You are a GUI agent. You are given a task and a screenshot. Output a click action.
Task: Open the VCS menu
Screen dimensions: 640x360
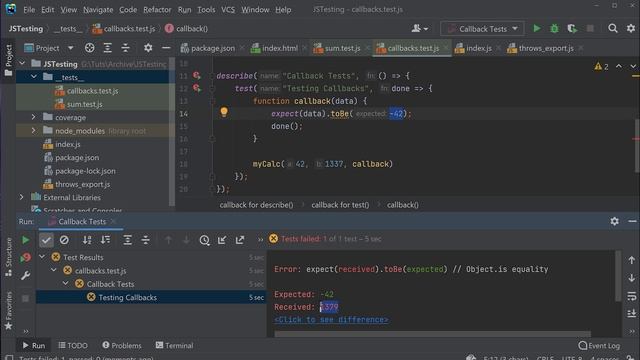228,9
